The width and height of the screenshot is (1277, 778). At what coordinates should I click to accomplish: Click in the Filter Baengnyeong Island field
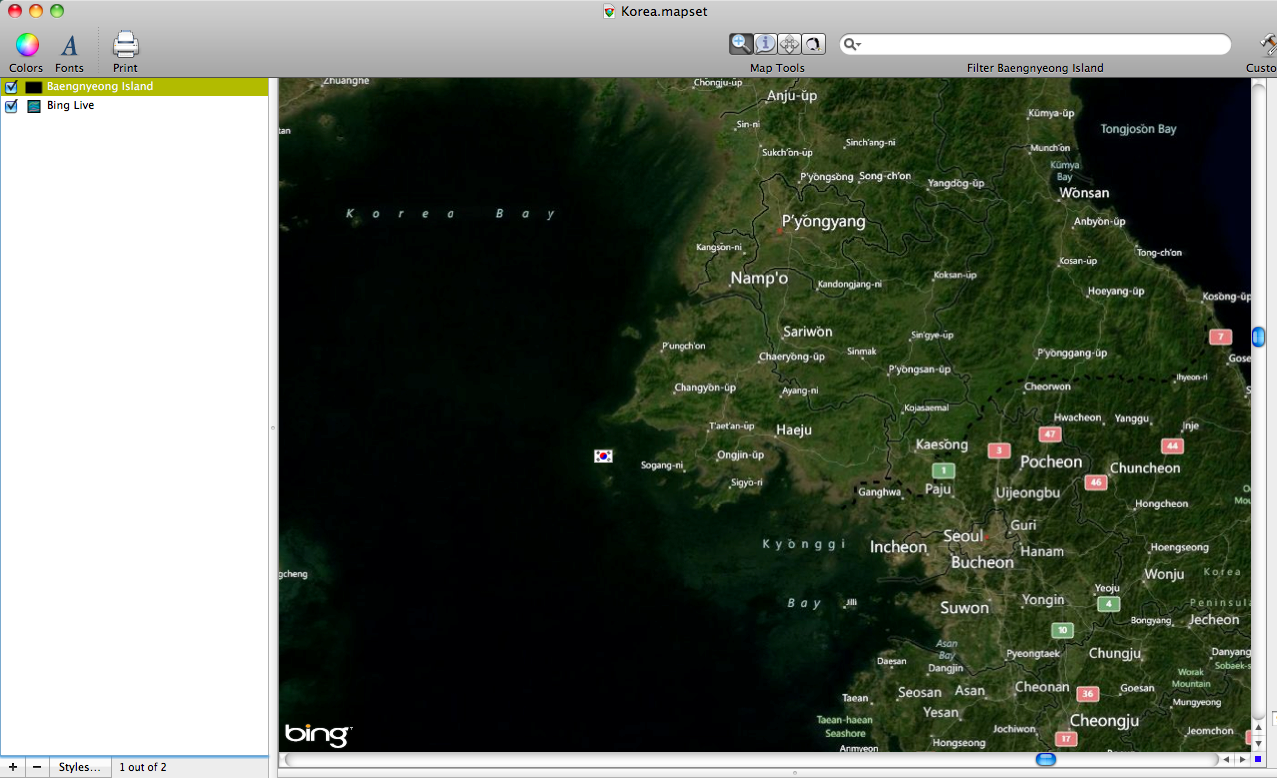coord(1040,45)
